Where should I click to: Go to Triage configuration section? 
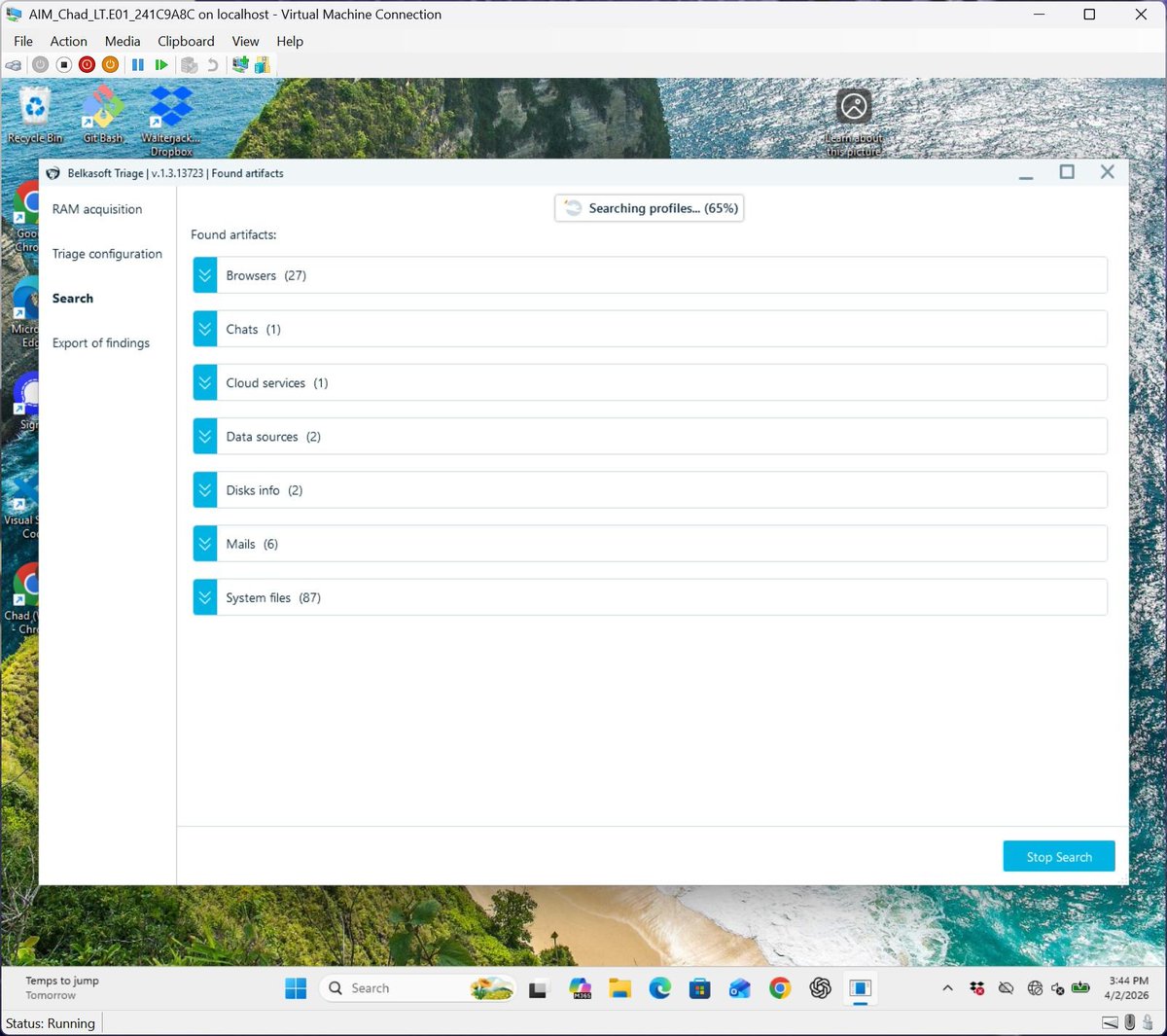tap(107, 254)
